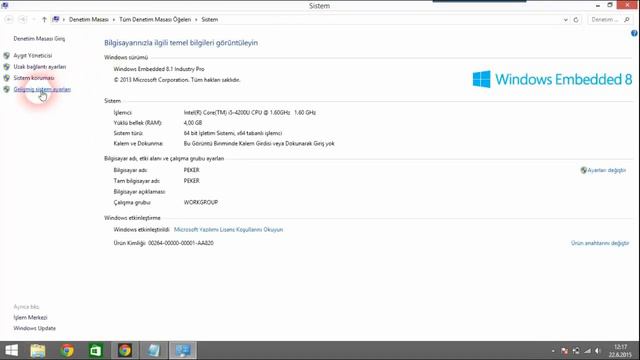This screenshot has height=360, width=640.
Task: Click the search magnifier icon
Action: 627,20
